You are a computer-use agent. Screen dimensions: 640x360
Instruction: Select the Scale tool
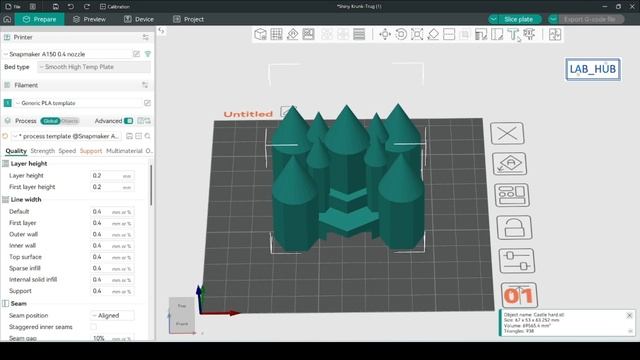417,34
